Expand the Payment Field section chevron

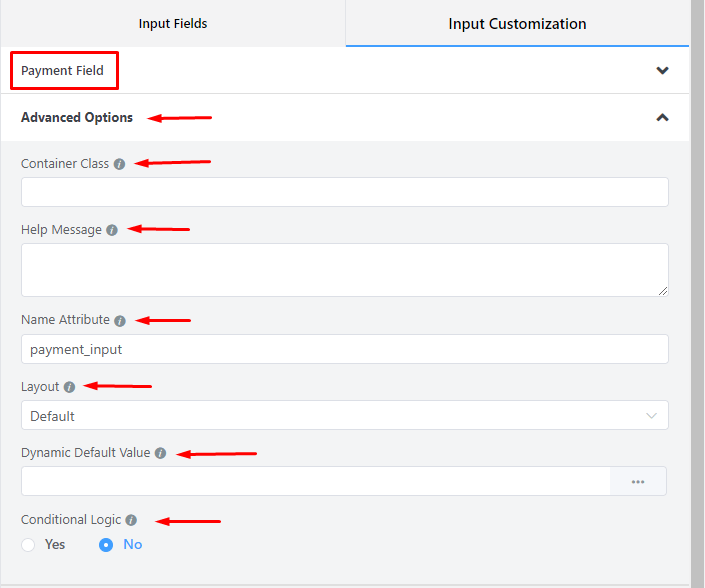click(x=662, y=71)
